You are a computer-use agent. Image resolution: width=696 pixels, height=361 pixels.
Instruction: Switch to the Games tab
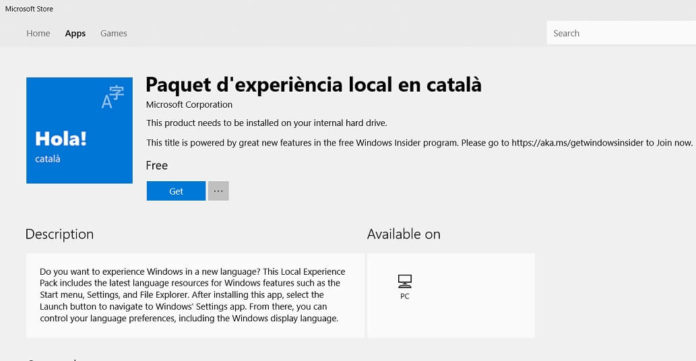pos(114,33)
